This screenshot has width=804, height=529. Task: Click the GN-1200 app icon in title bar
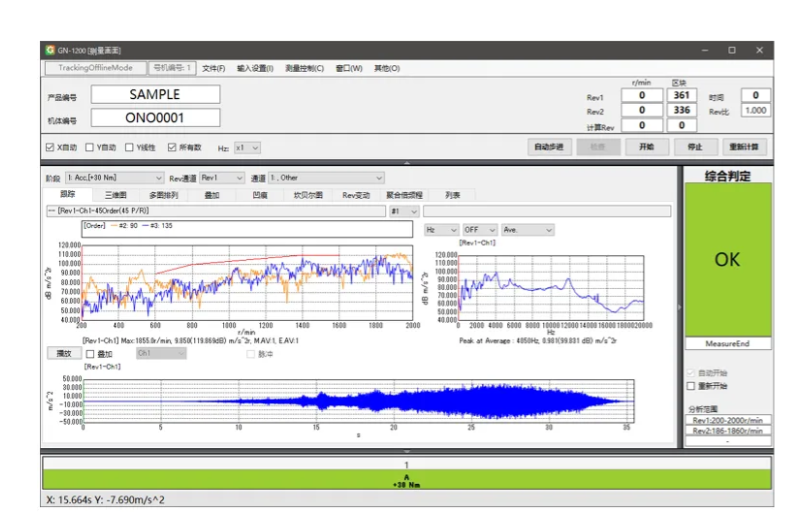[50, 49]
